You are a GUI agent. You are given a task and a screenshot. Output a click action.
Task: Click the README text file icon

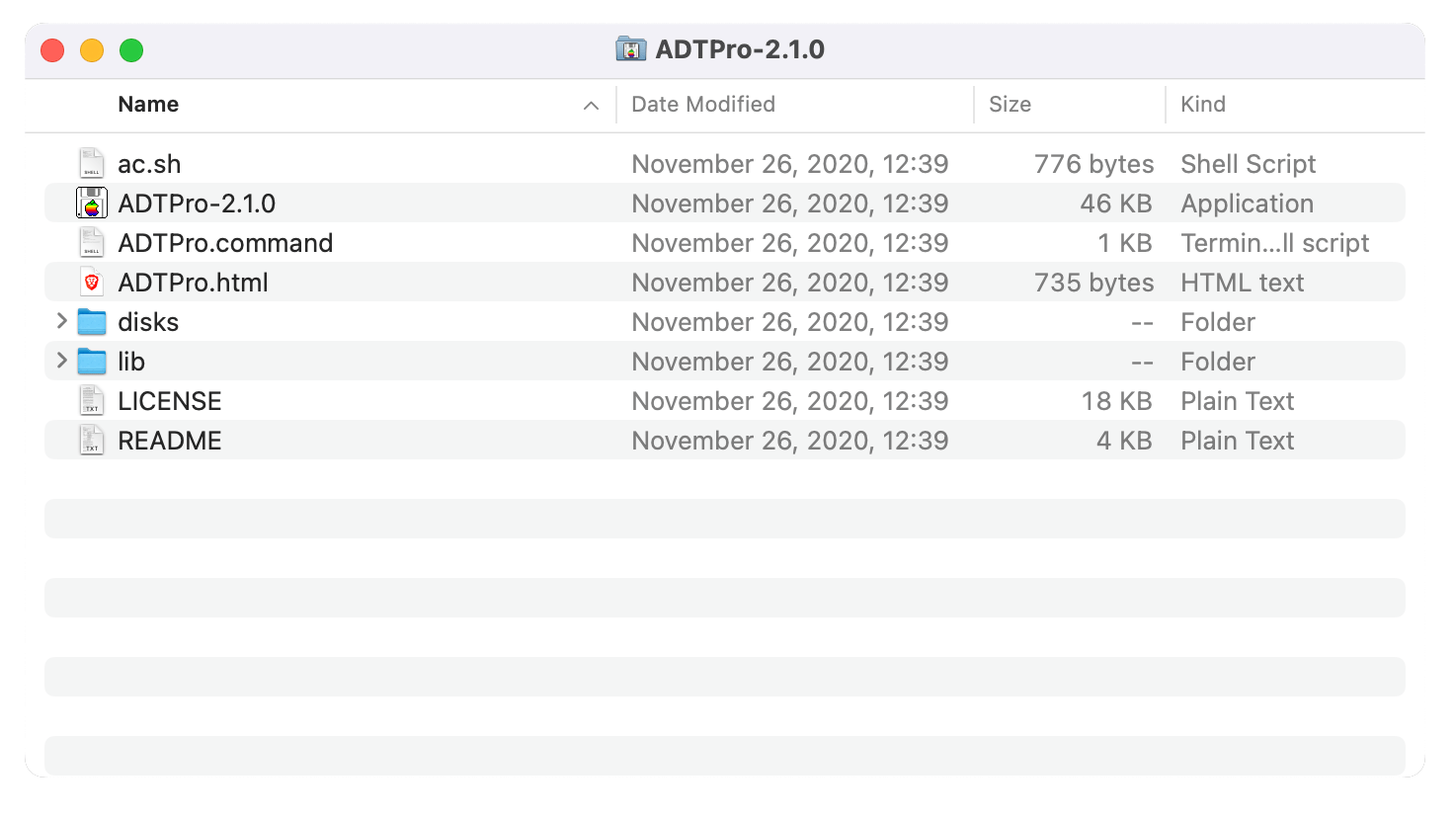pyautogui.click(x=92, y=440)
